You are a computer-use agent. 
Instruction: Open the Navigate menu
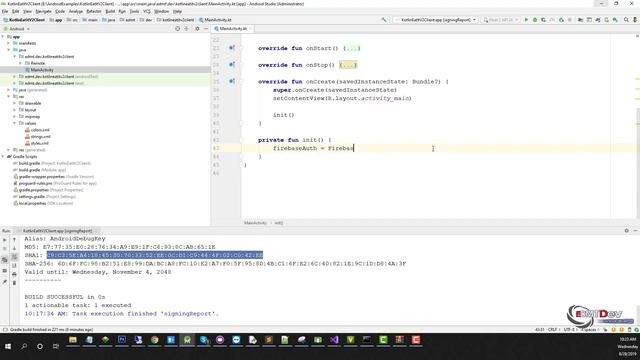coord(43,11)
